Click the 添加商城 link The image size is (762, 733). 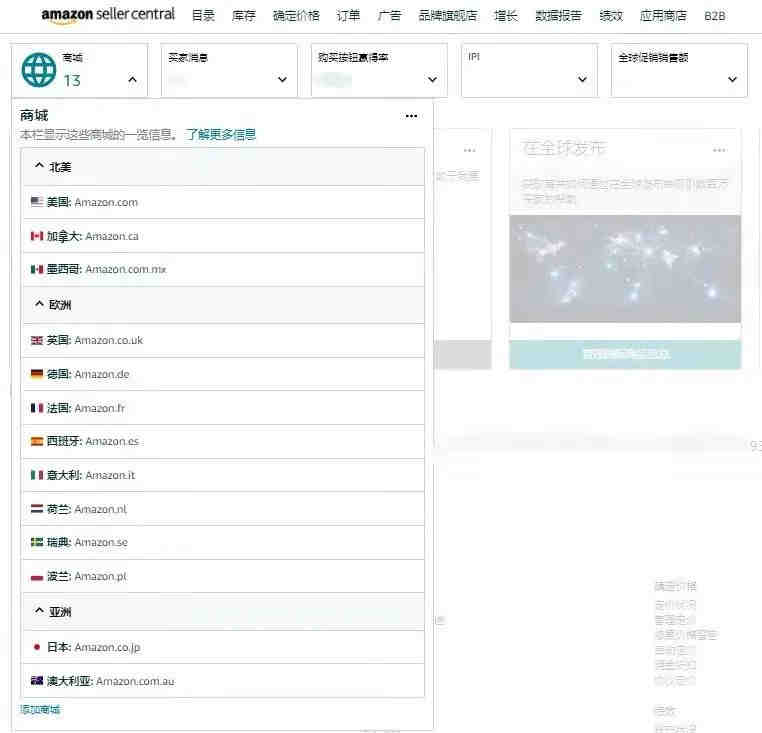coord(40,709)
